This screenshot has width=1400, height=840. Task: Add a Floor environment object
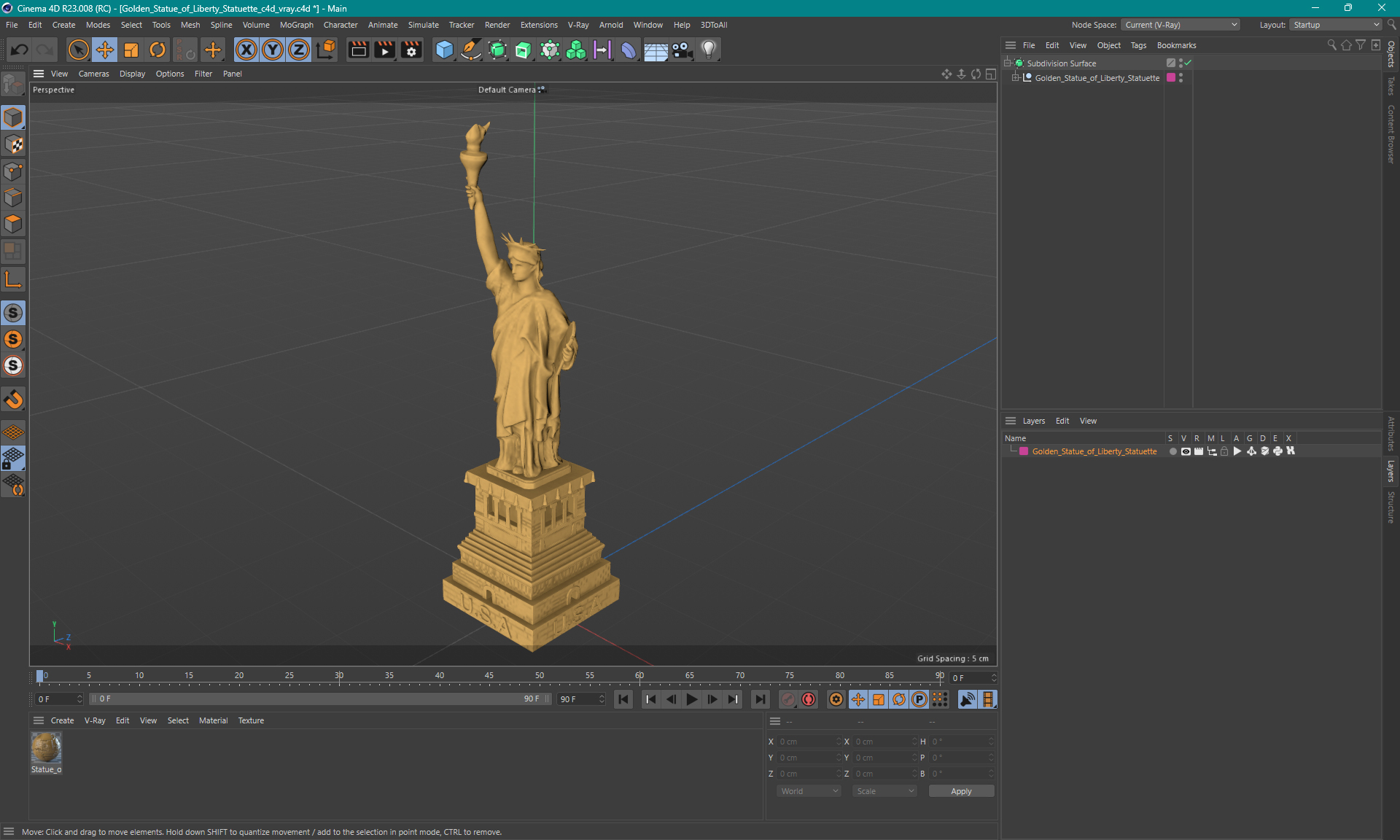tap(656, 50)
